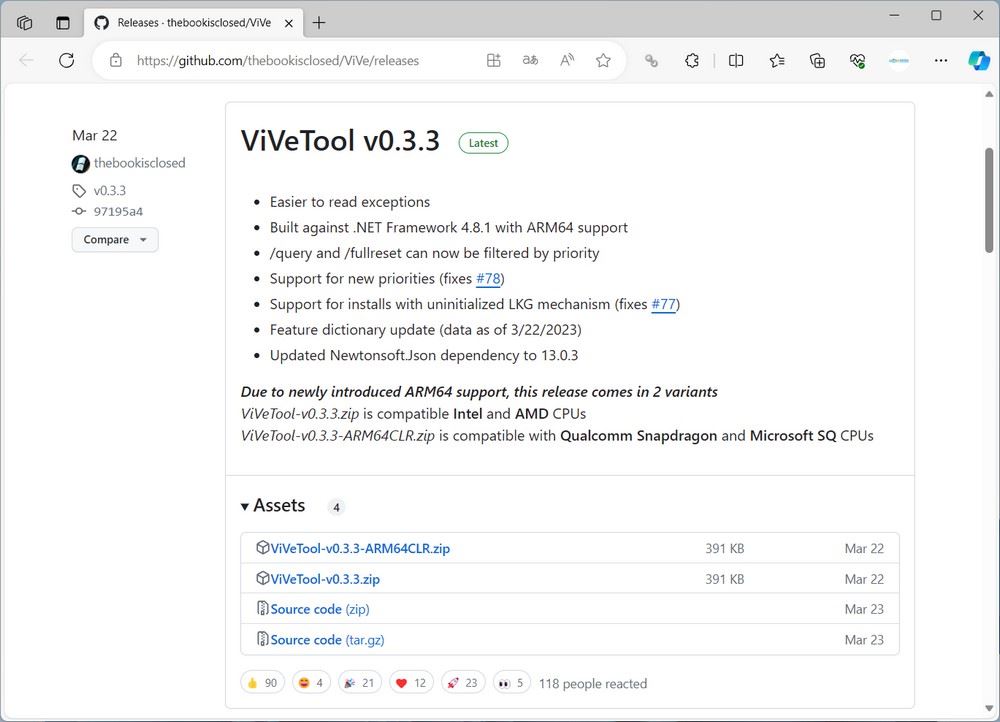
Task: Expand the Compare dropdown
Action: (x=115, y=240)
